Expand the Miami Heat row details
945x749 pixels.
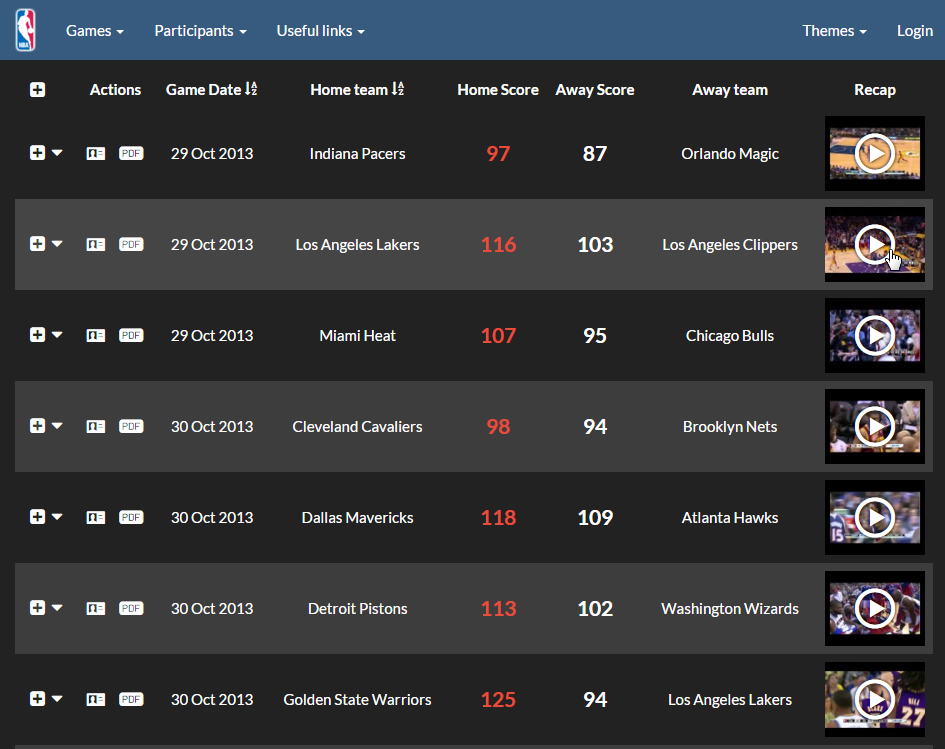click(x=38, y=336)
